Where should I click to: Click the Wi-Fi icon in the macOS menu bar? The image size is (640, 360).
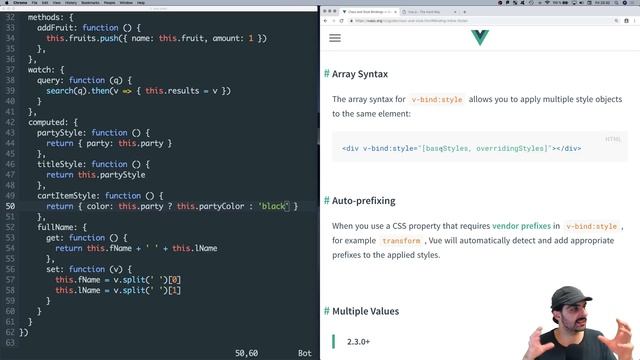pyautogui.click(x=547, y=2)
